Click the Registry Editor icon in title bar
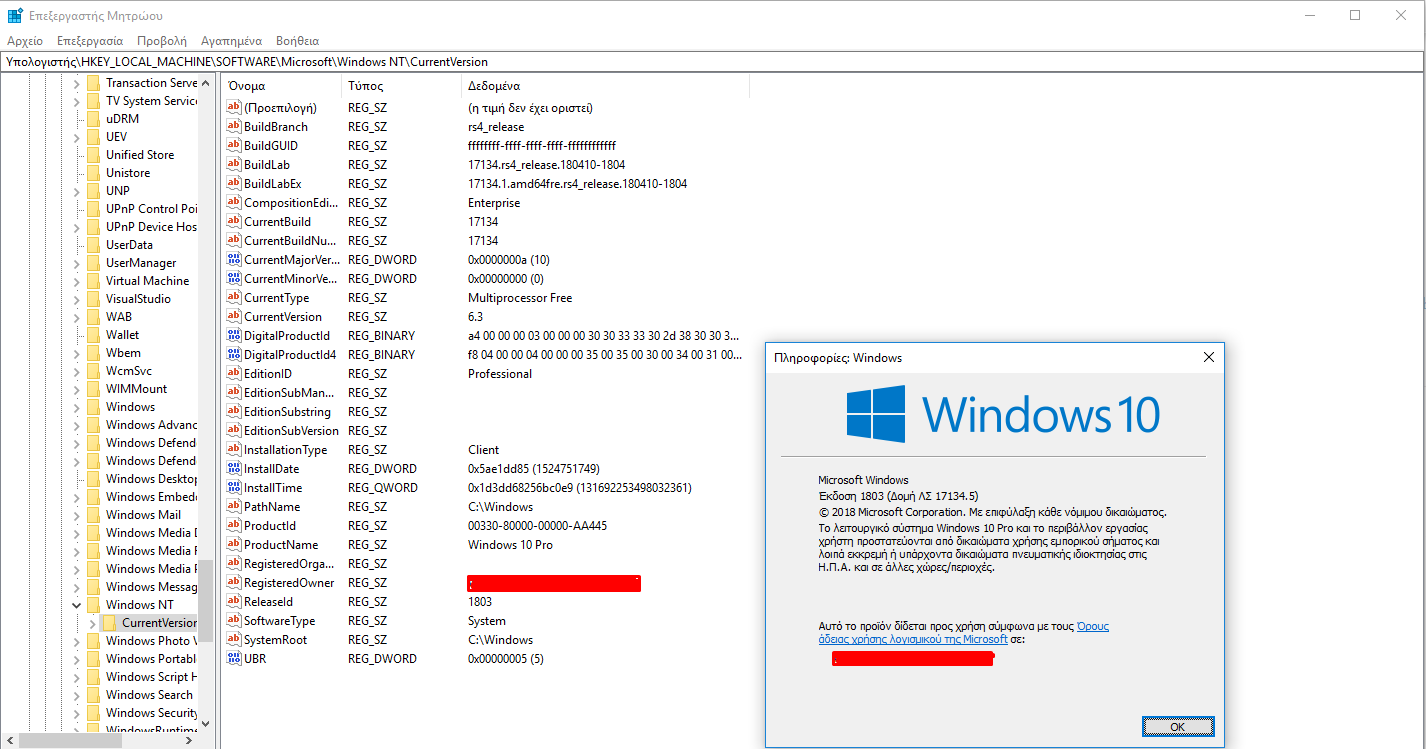Screen dimensions: 1426x749 pos(15,15)
